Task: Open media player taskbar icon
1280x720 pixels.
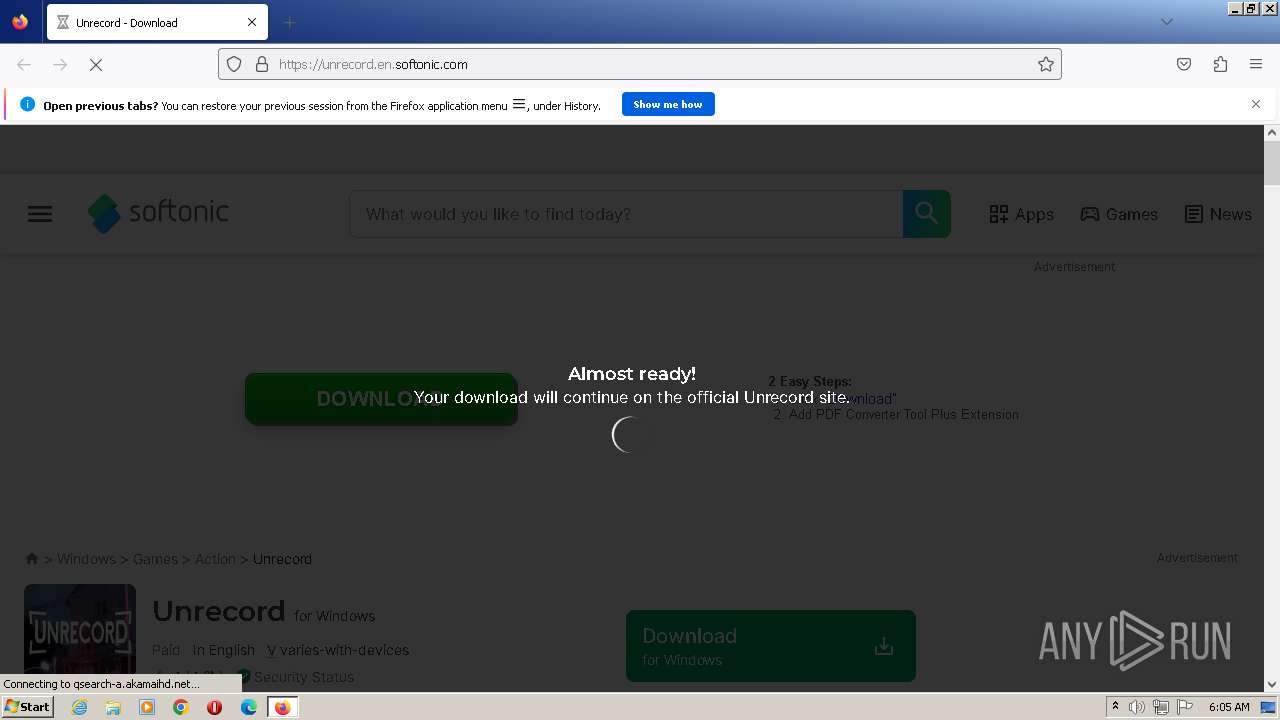Action: click(147, 707)
